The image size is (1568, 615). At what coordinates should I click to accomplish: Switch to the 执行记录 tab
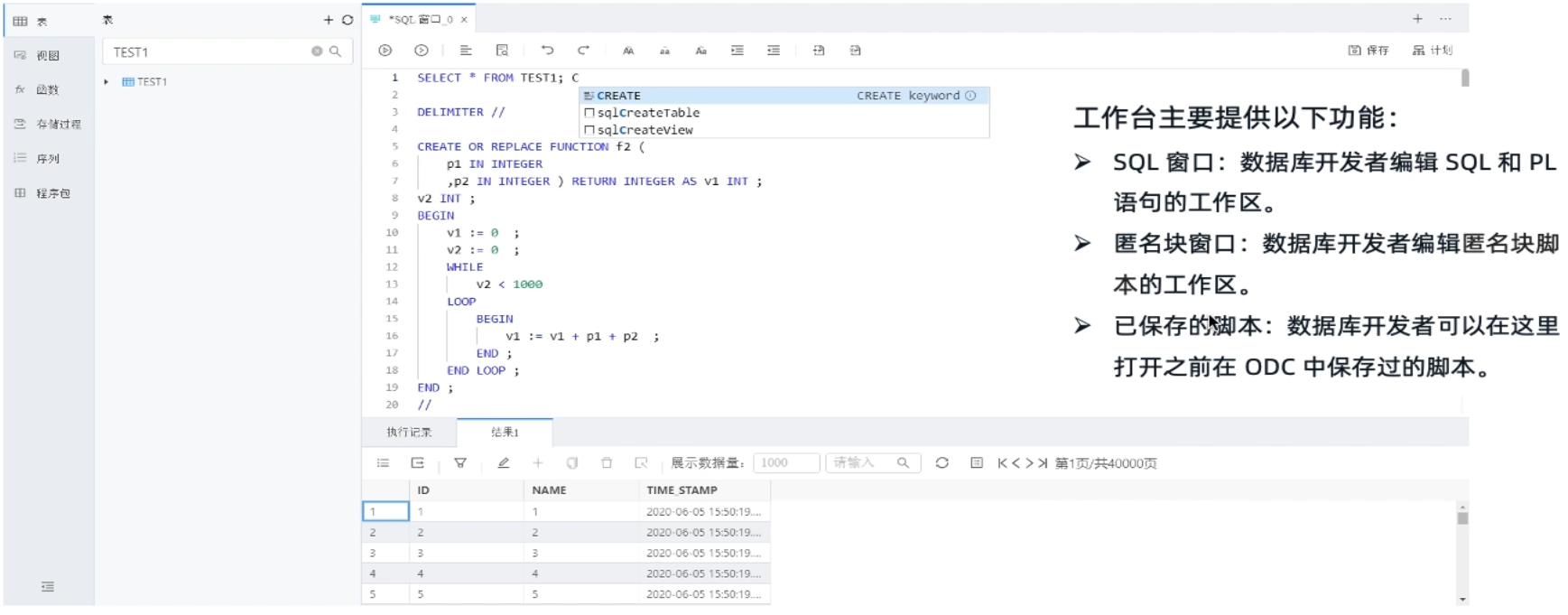409,433
